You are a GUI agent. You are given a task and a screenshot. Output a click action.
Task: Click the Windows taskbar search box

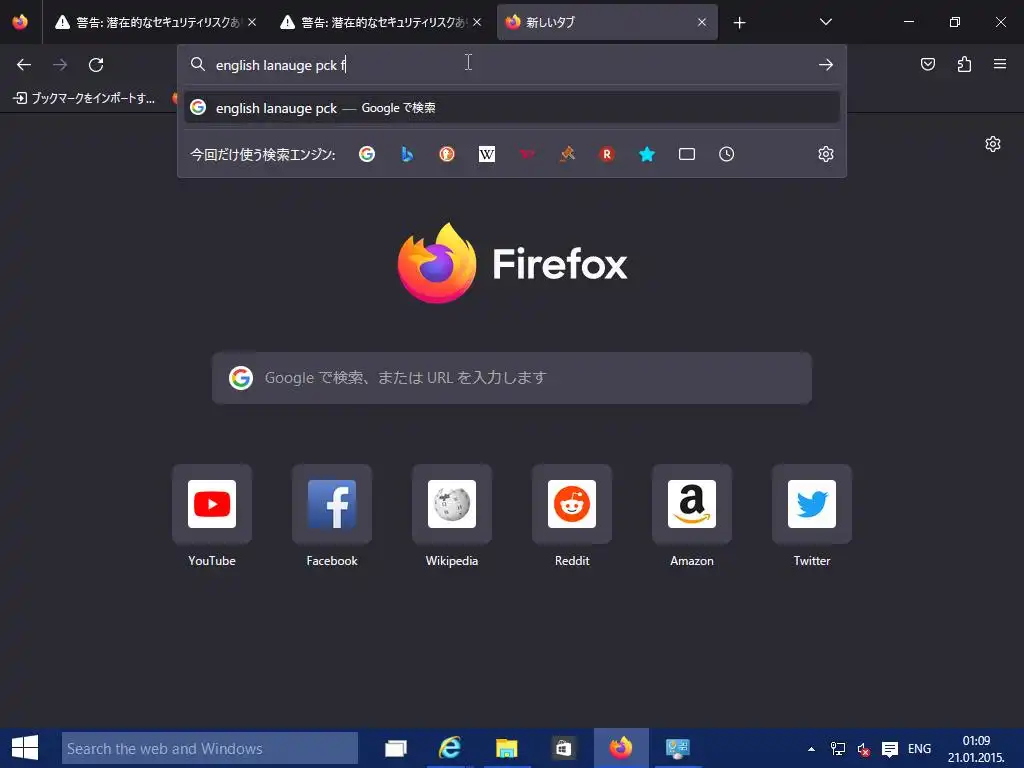click(210, 748)
